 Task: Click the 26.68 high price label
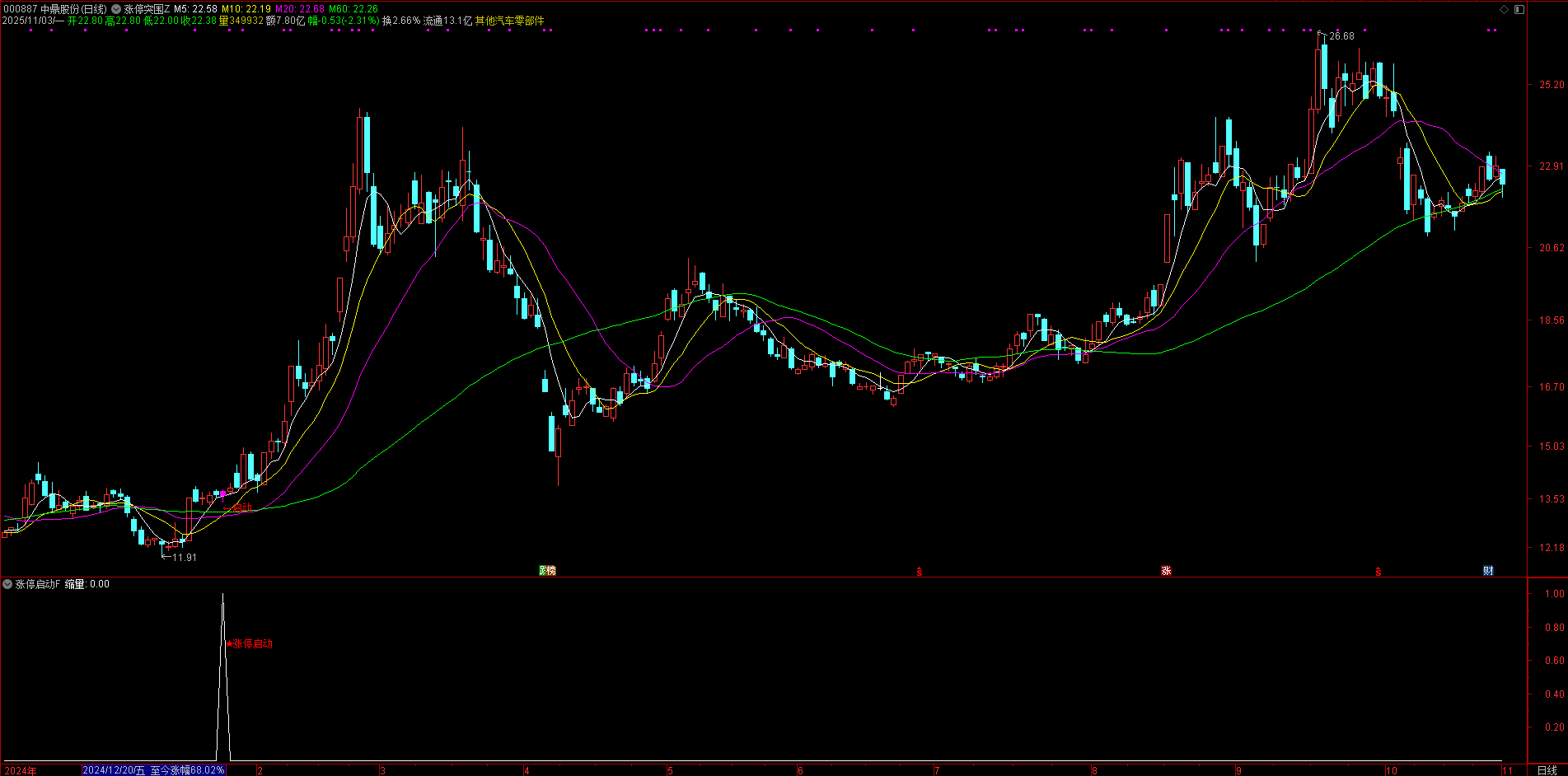tap(1341, 36)
